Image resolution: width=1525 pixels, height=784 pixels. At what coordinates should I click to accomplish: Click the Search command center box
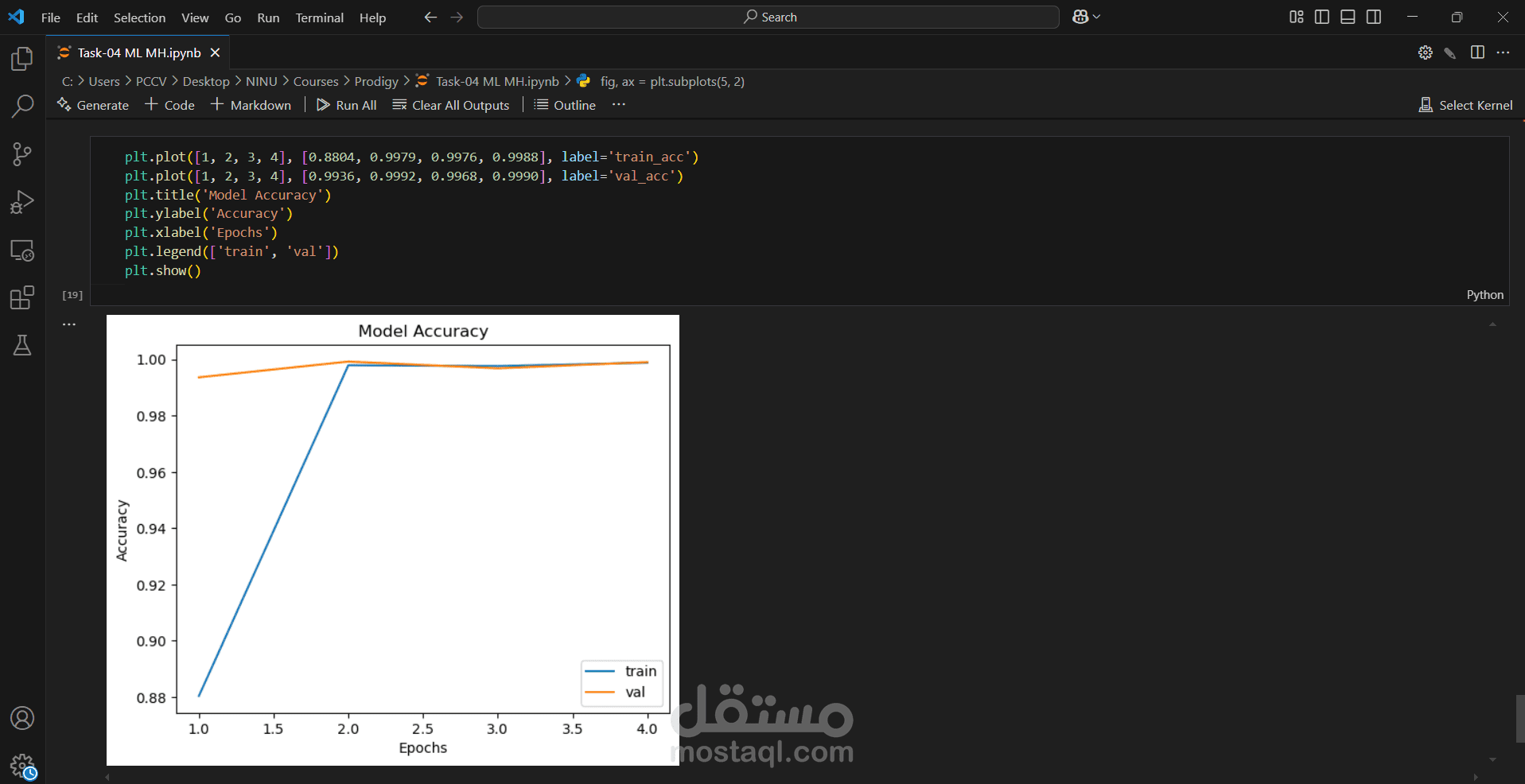[x=768, y=17]
